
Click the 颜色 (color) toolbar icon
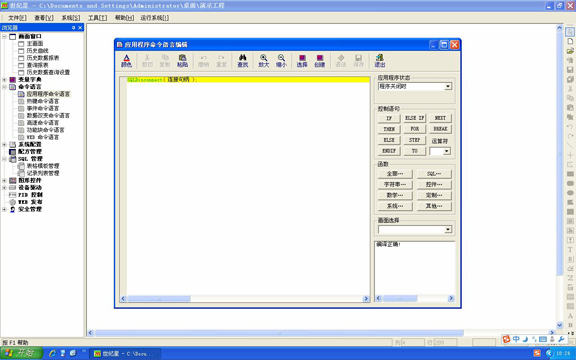[x=126, y=61]
